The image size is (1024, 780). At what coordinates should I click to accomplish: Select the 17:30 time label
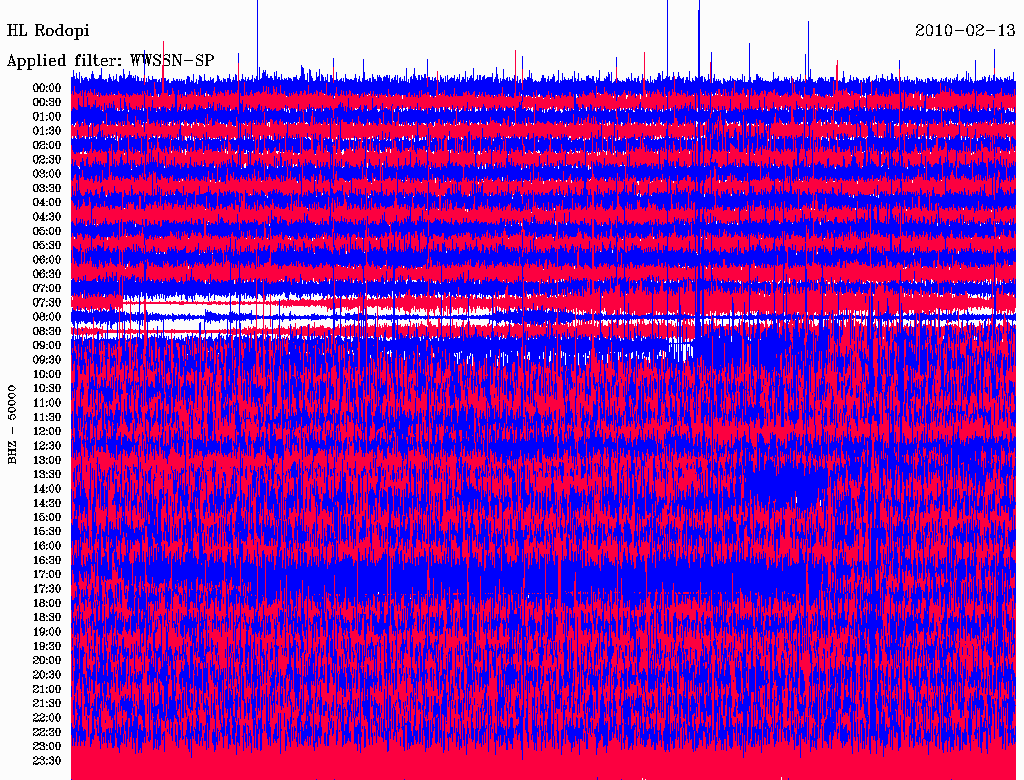(x=47, y=589)
